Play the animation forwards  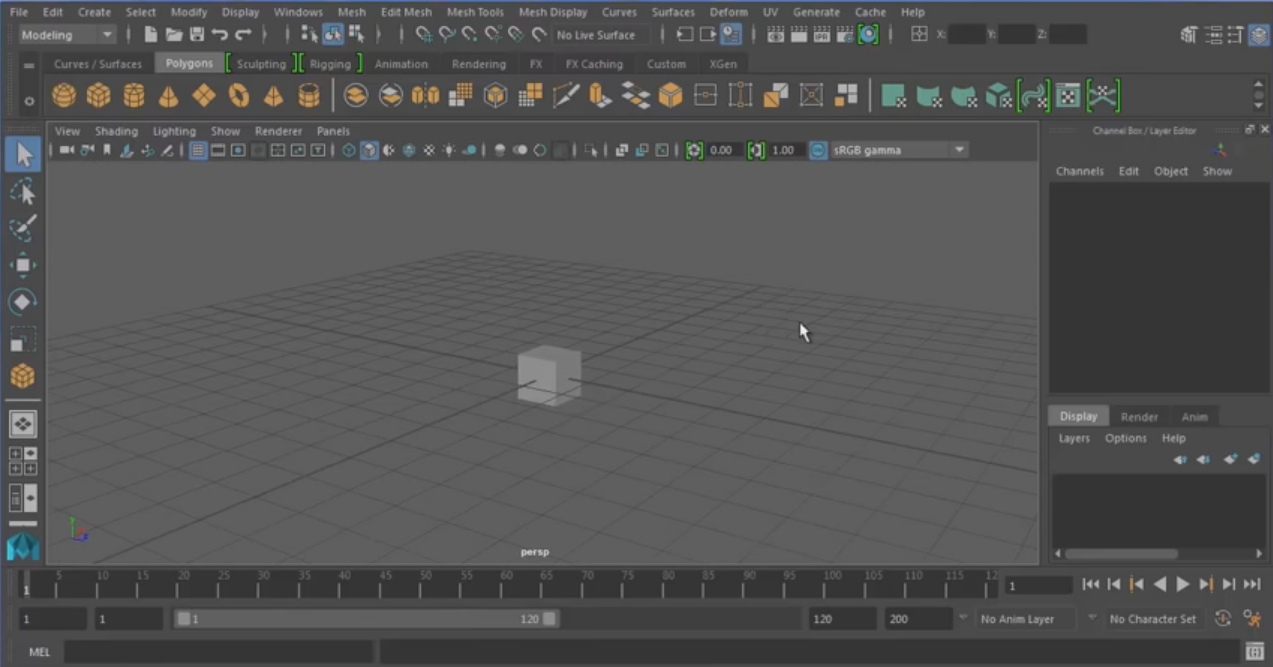point(1183,584)
